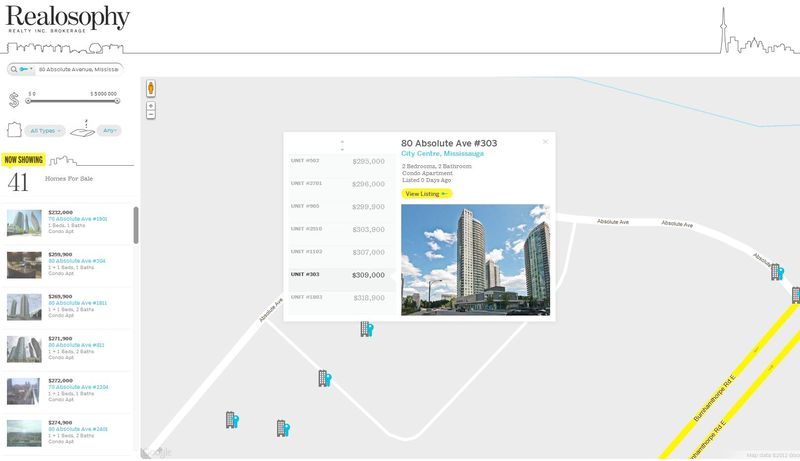Open the key-shaped search type dropdown
Viewport: 800px width, 461px height.
[x=26, y=69]
